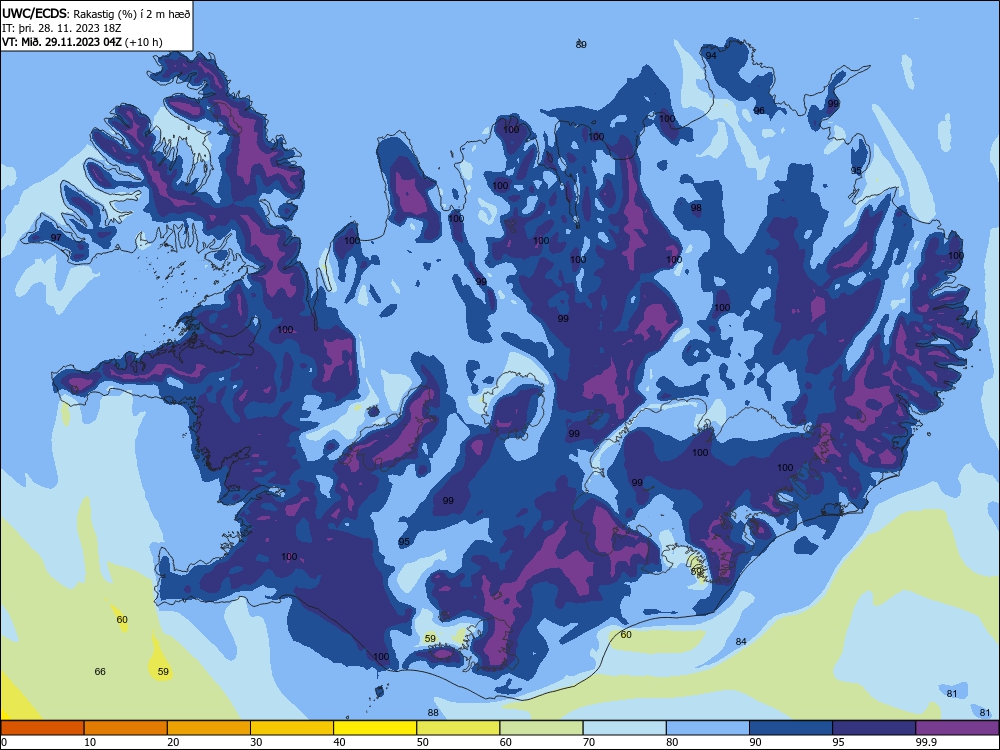
Task: Click the '88' humidity value on the map
Action: coord(433,713)
